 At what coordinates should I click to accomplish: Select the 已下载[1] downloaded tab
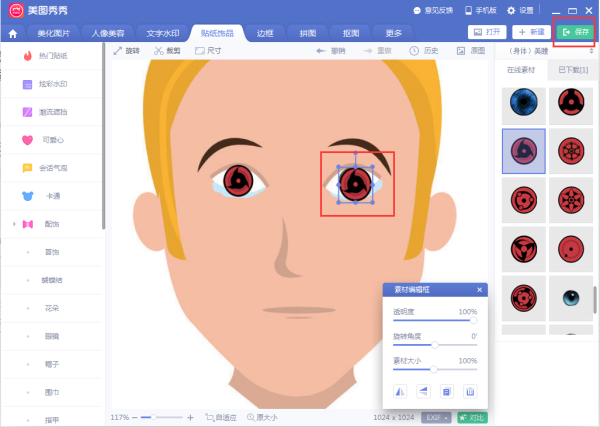pos(573,70)
